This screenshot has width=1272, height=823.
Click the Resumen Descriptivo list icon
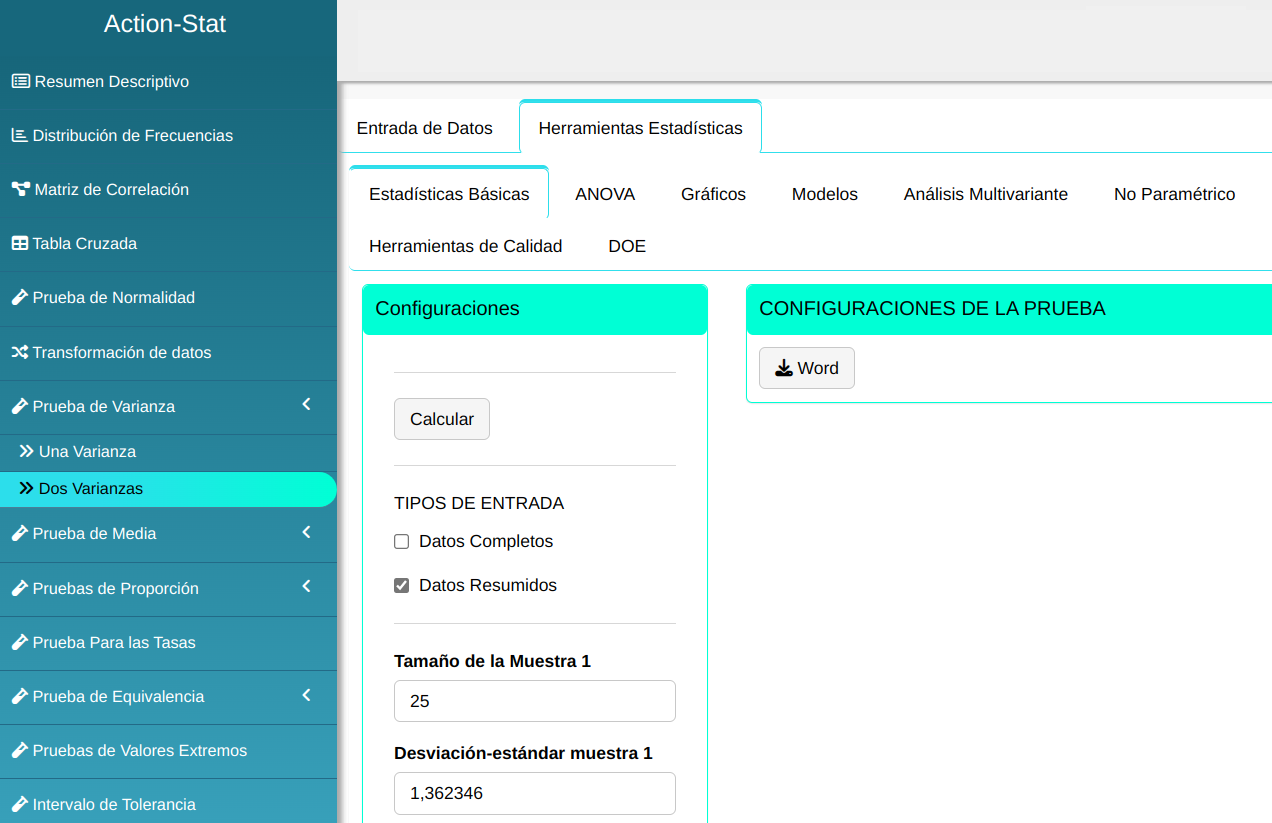tap(20, 81)
